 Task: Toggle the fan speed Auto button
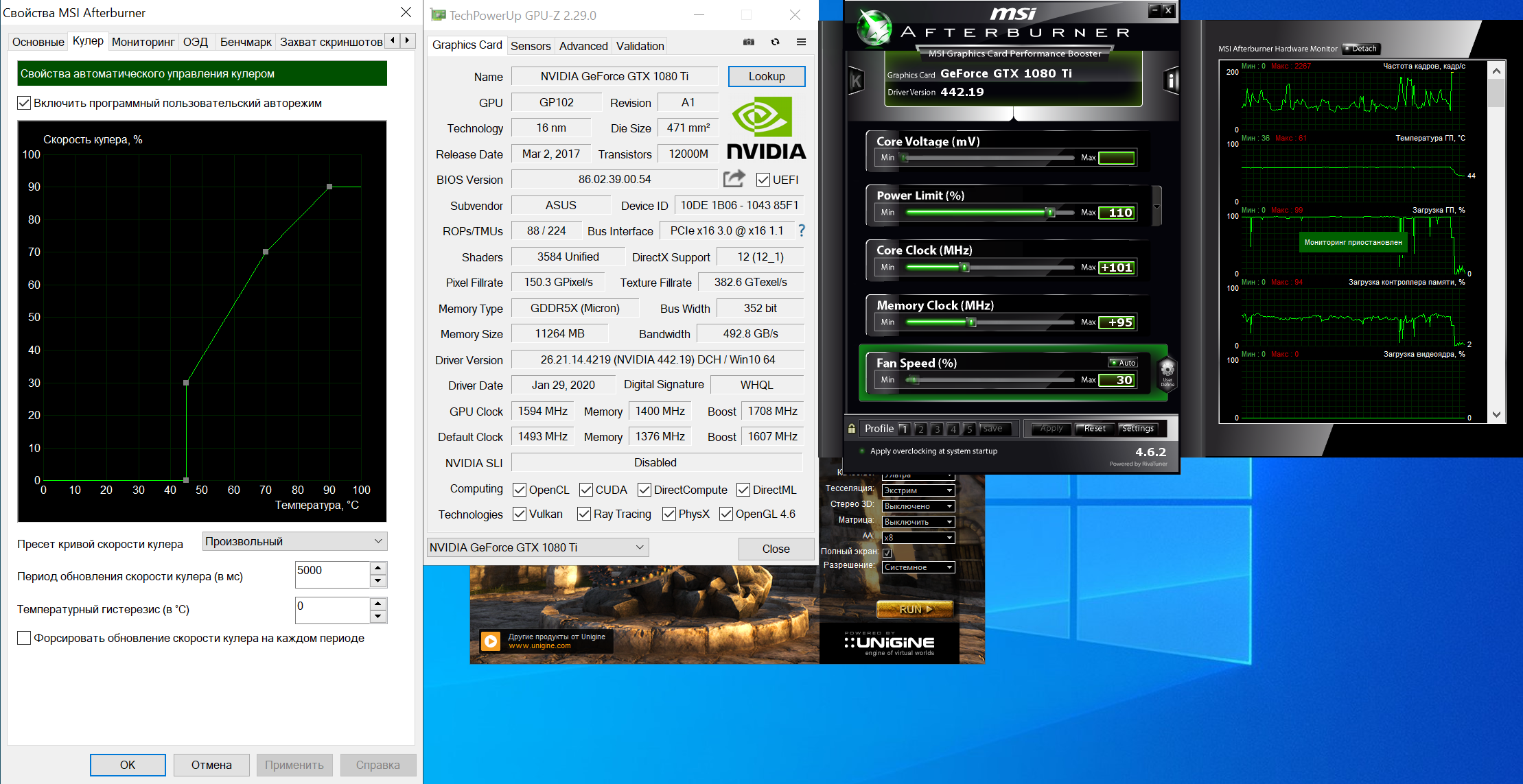[1123, 363]
